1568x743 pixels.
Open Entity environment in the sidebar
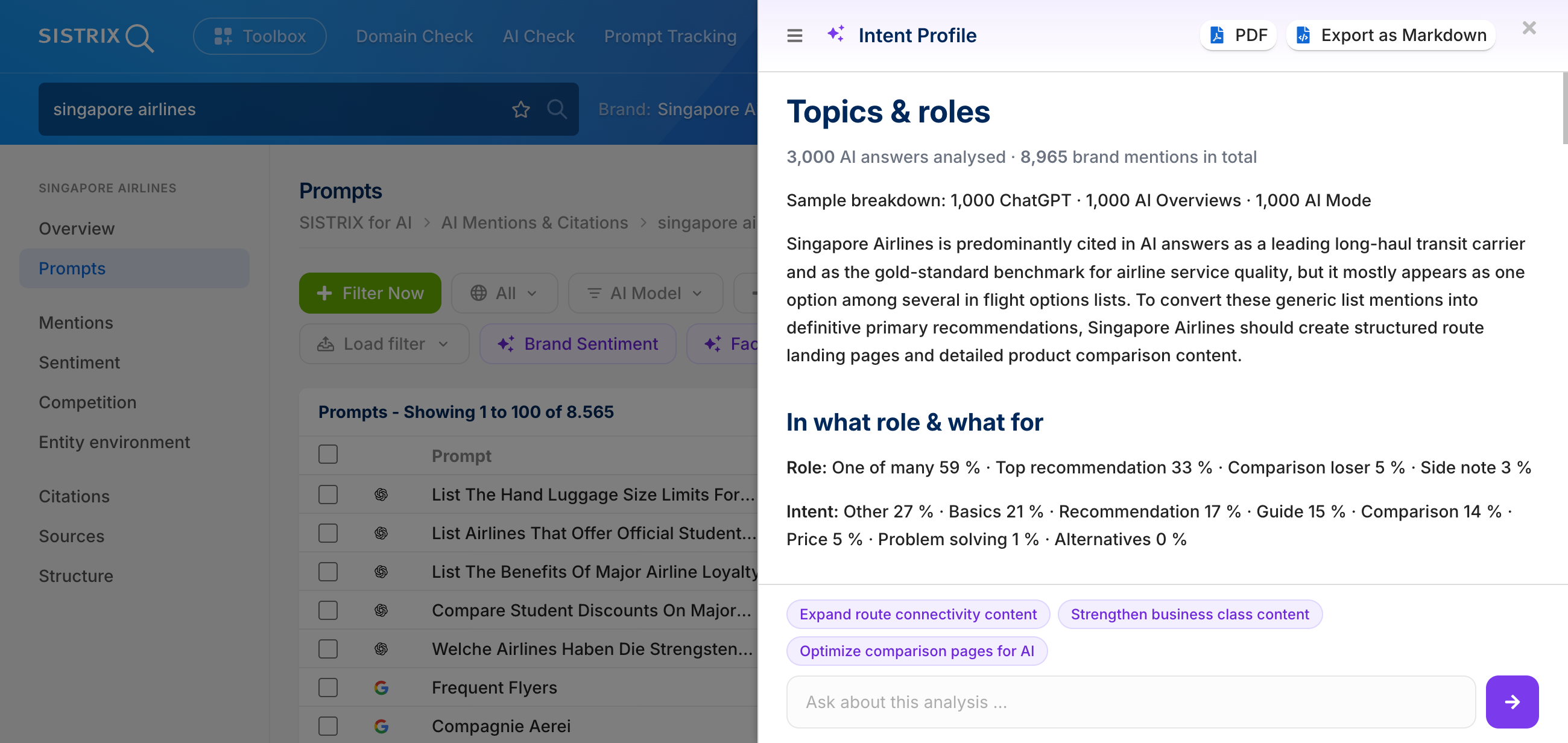click(115, 443)
